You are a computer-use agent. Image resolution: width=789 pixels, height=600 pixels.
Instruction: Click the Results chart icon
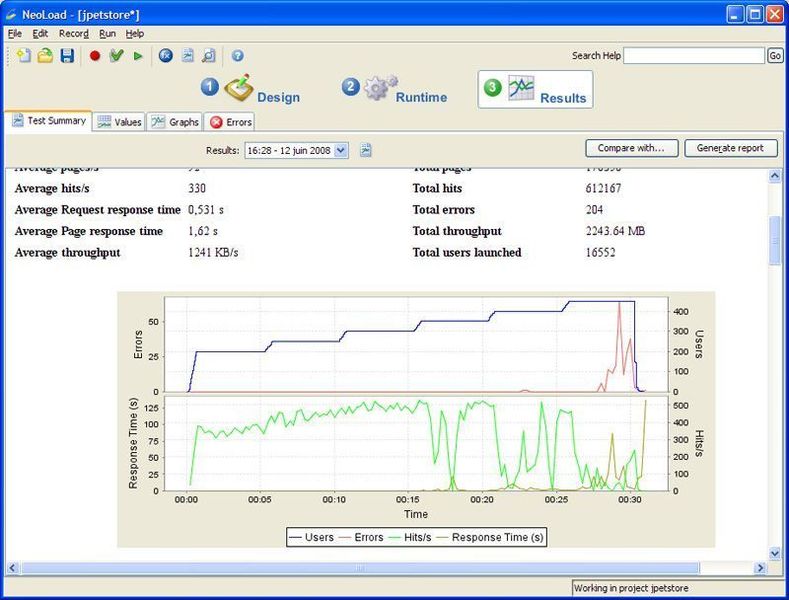pyautogui.click(x=521, y=88)
